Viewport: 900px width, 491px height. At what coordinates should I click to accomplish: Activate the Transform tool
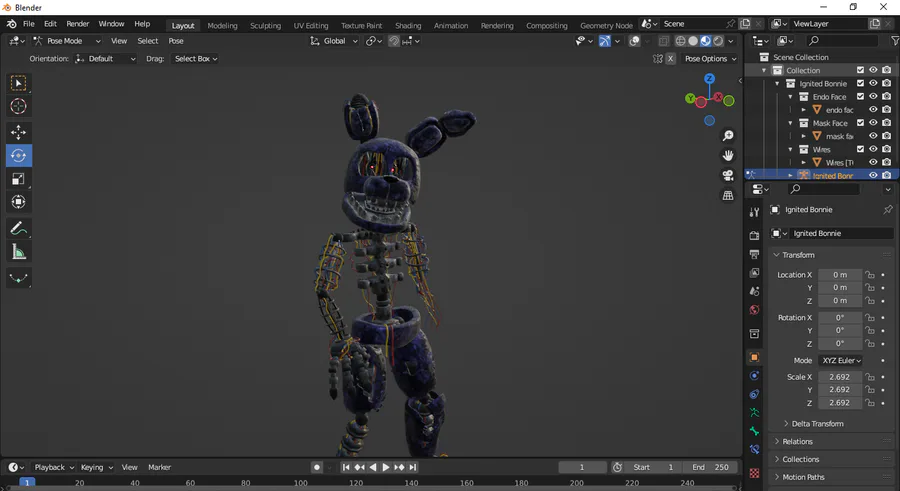[18, 202]
